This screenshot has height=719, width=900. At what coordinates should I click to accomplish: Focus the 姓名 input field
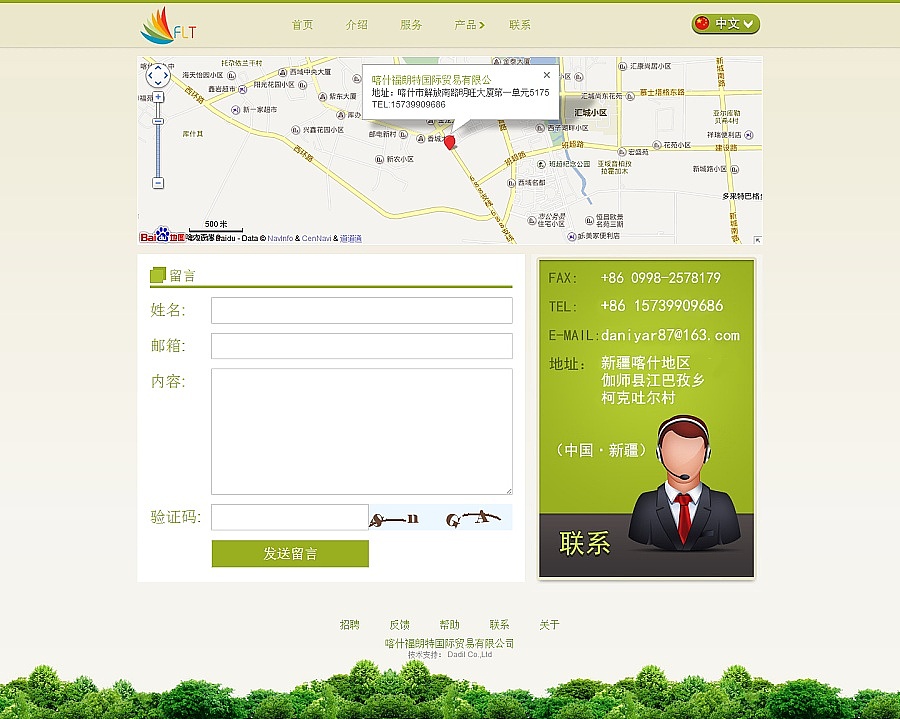[362, 310]
